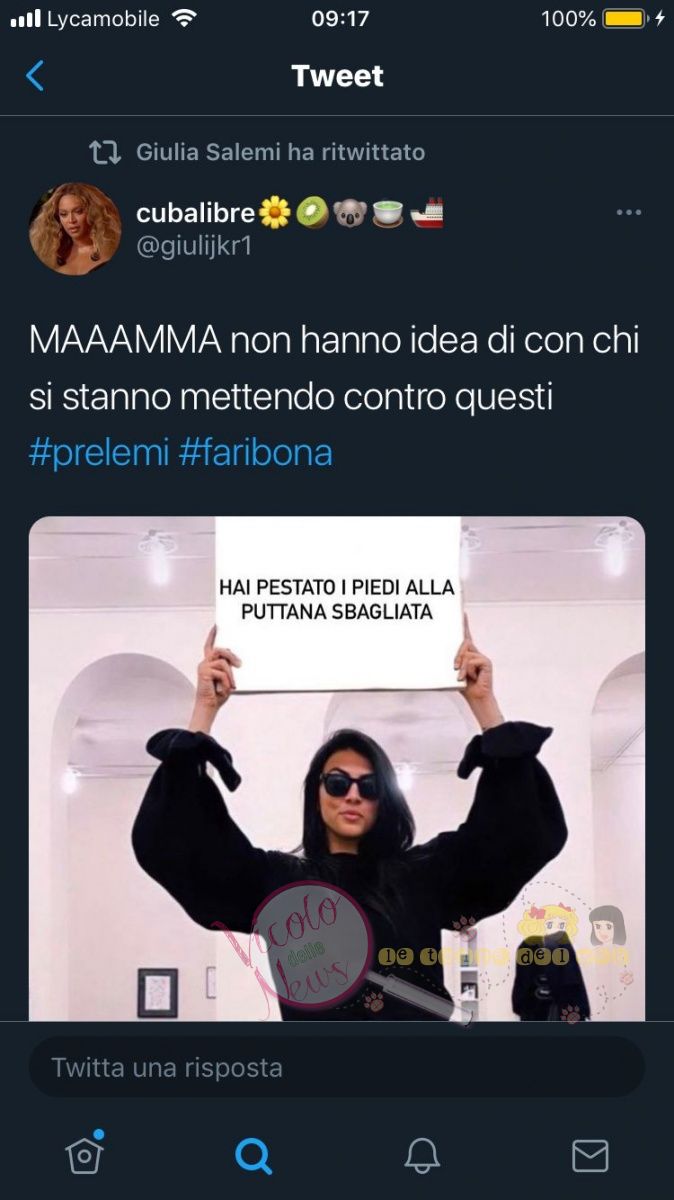Tap the retweet icon beside Giulia Salemi
The image size is (674, 1200).
tap(105, 152)
